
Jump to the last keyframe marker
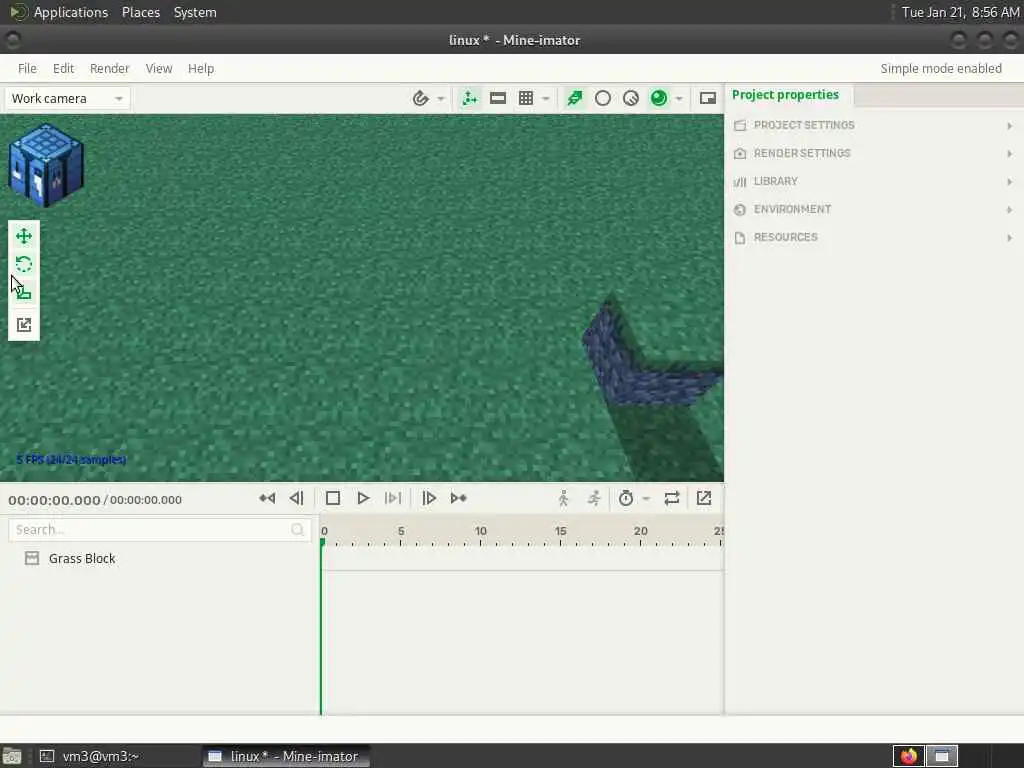pos(458,498)
